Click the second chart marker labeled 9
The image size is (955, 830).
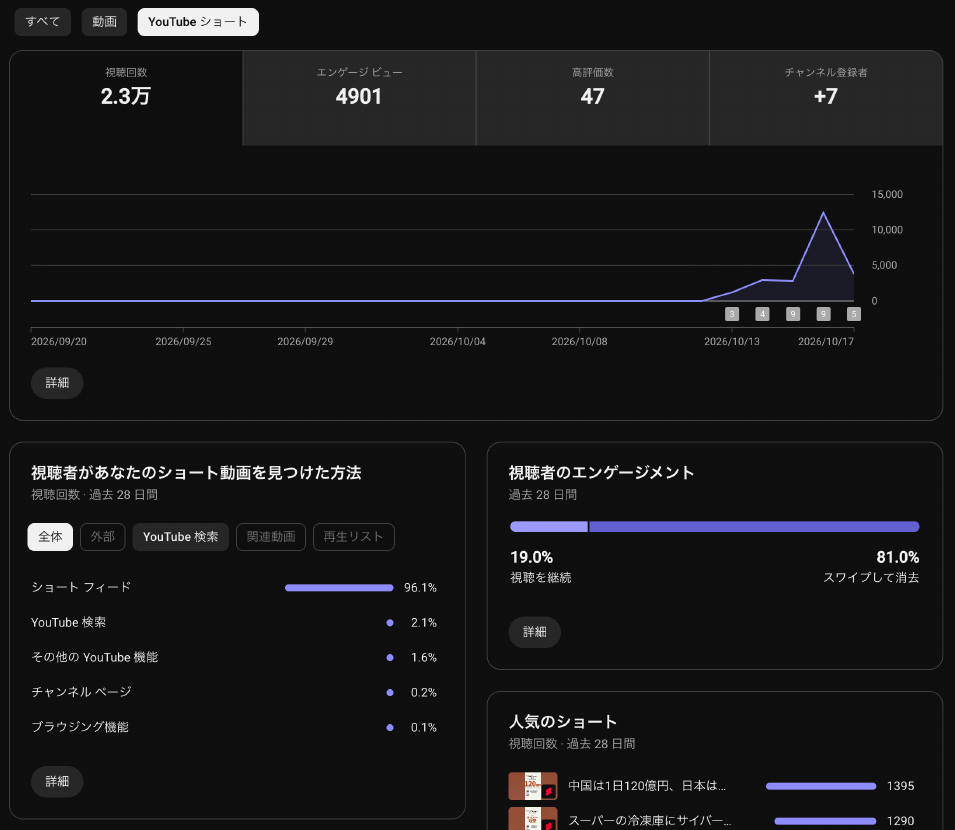click(x=823, y=314)
